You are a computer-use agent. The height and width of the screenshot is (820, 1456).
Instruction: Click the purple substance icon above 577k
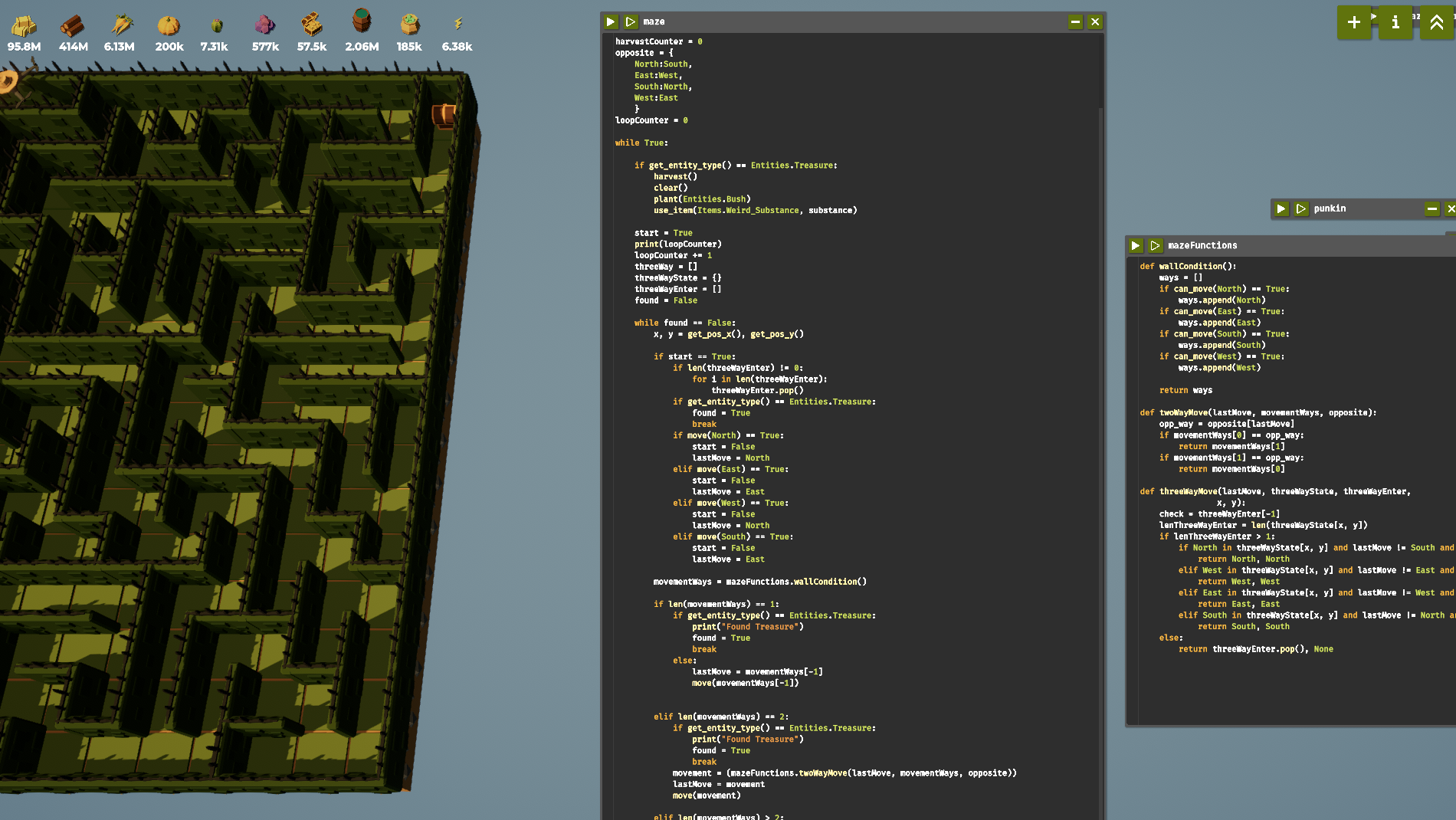click(x=264, y=25)
